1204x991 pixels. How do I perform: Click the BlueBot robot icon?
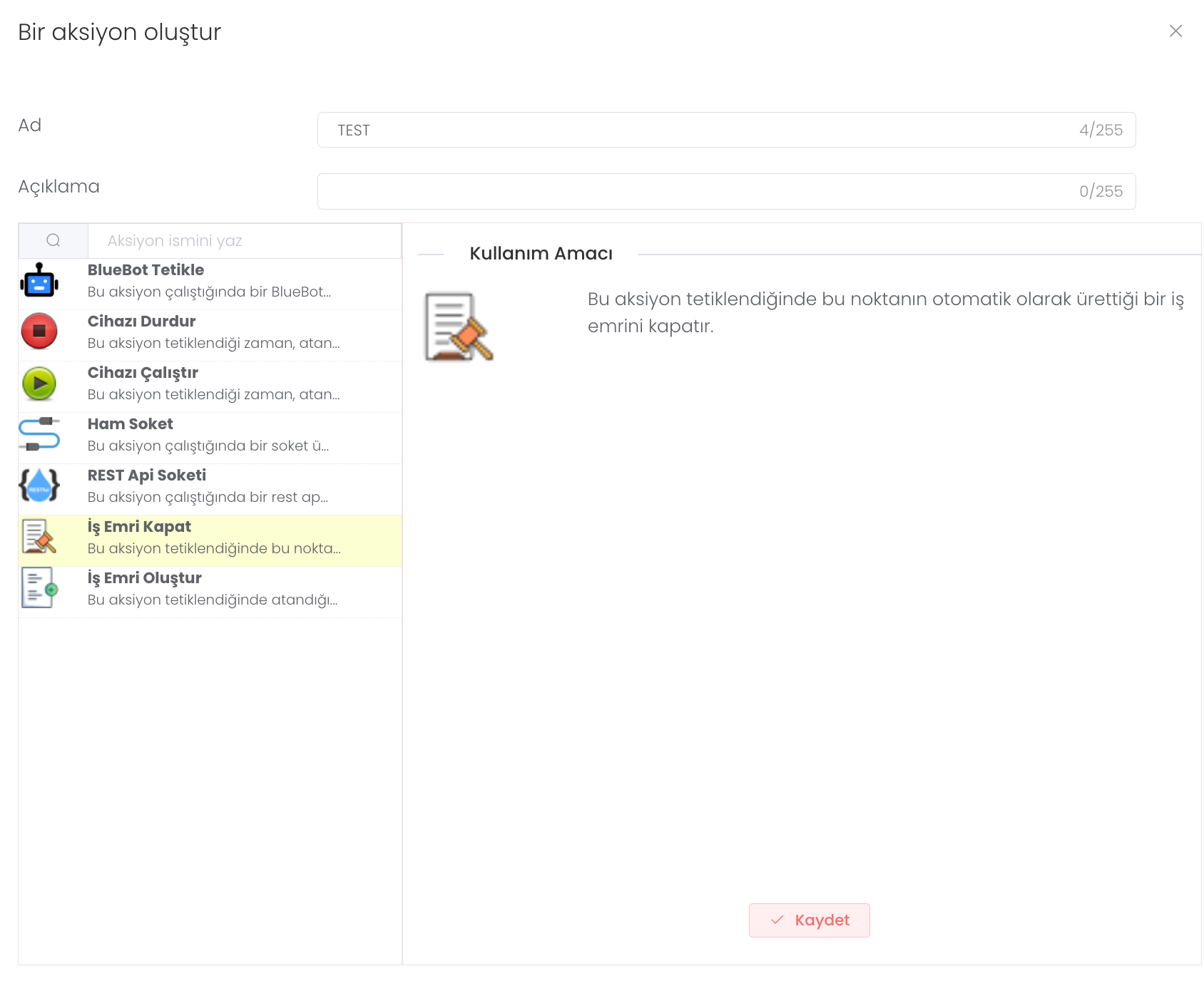coord(39,281)
